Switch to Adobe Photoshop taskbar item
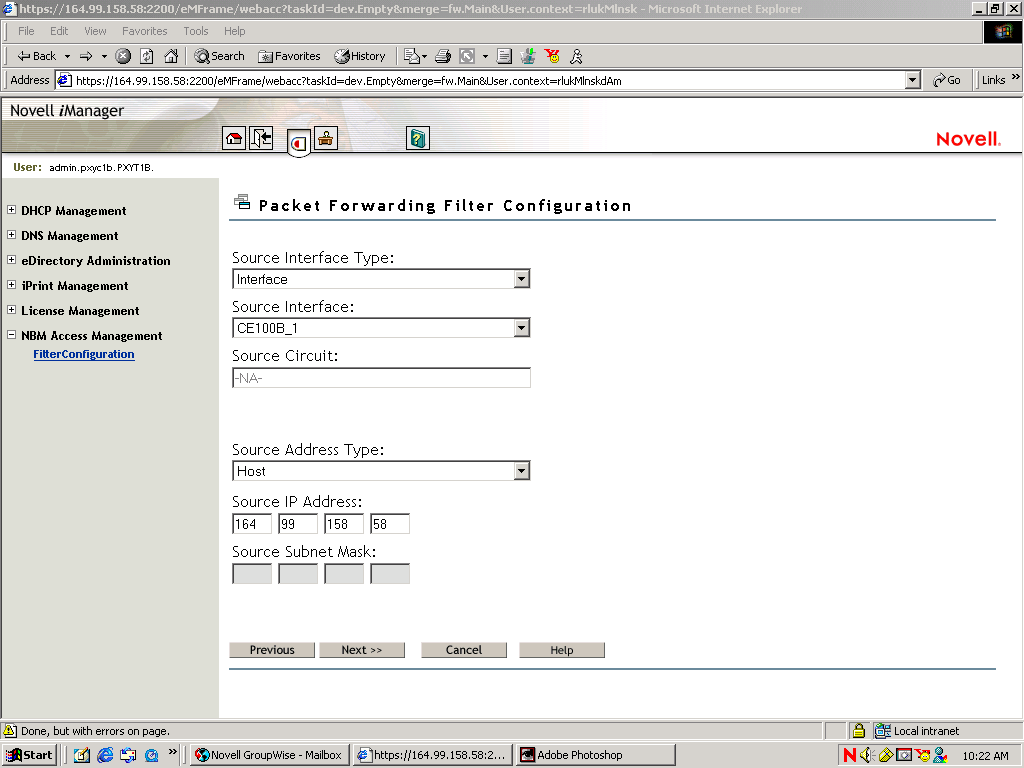This screenshot has width=1024, height=768. click(594, 755)
